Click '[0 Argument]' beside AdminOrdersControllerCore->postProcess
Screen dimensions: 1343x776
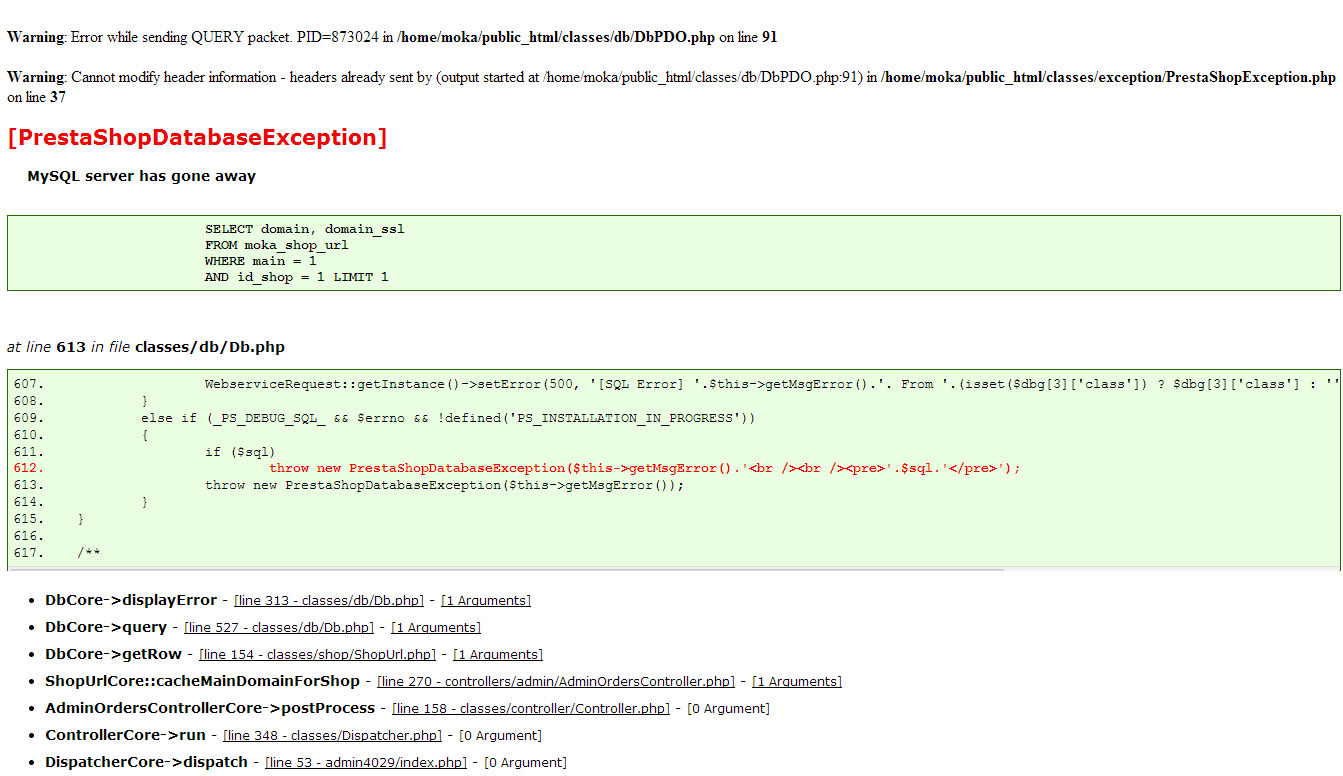tap(728, 709)
